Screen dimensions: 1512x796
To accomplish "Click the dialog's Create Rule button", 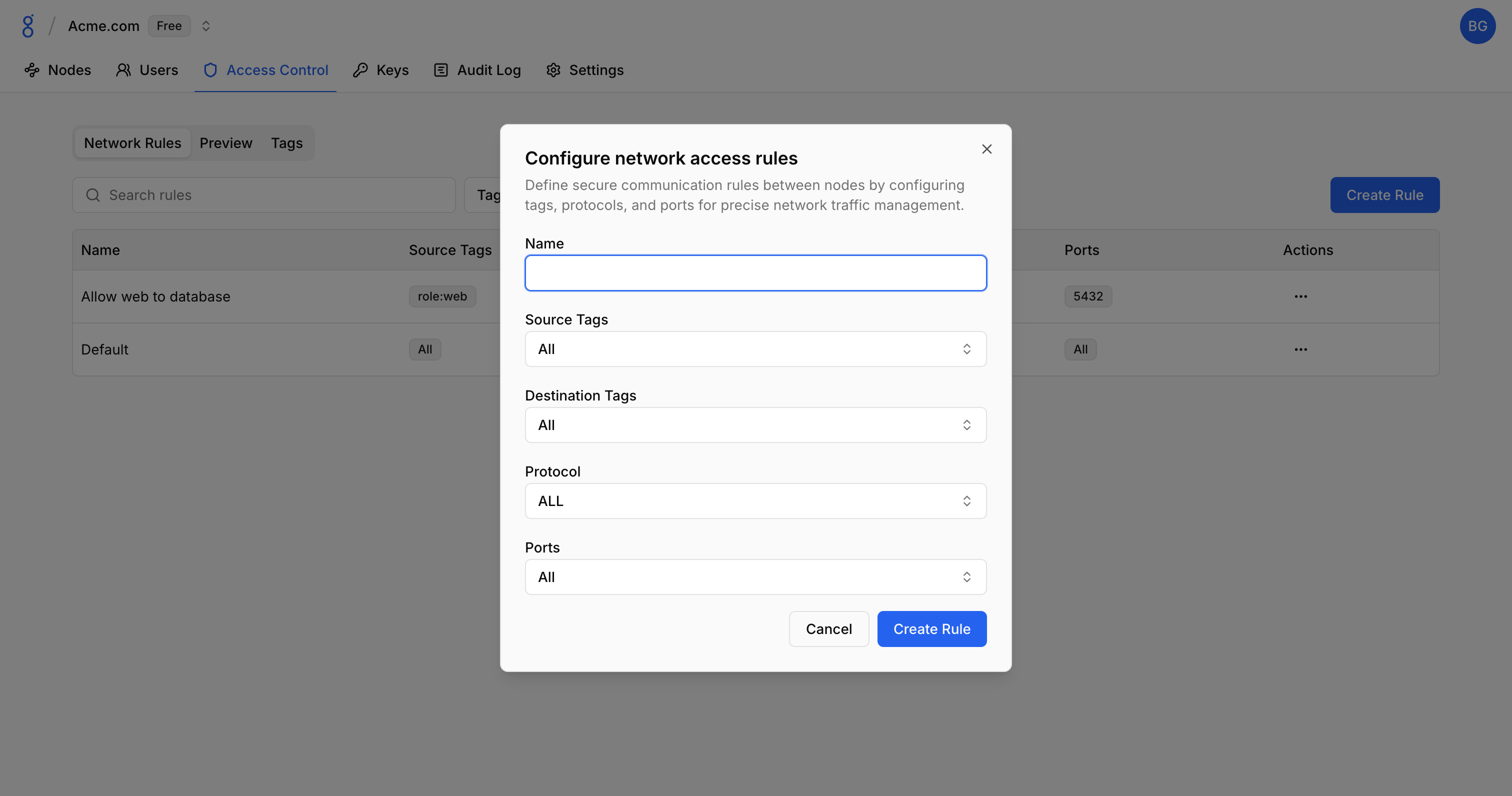I will 931,629.
